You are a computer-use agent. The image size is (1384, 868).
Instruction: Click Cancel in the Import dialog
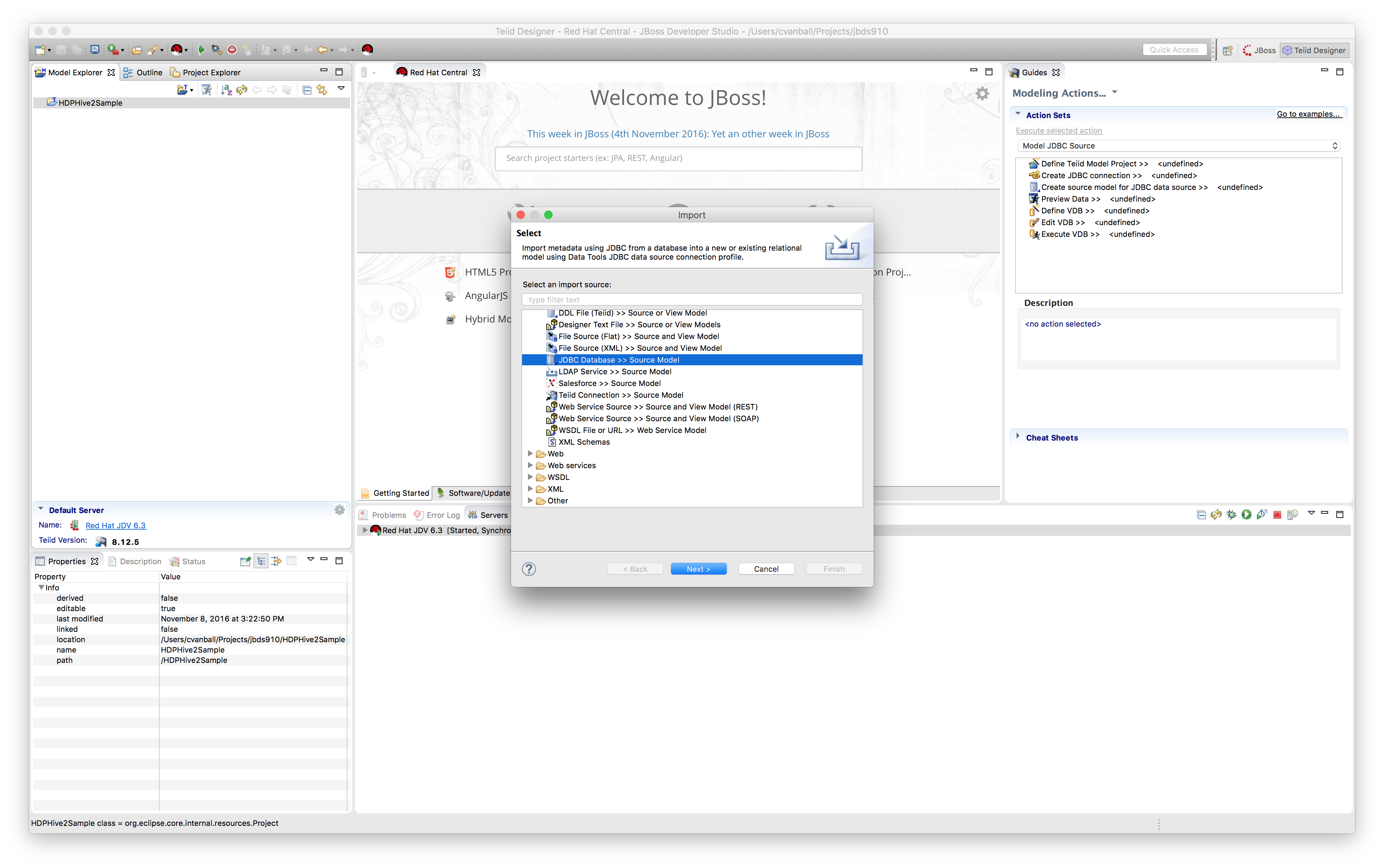click(766, 569)
